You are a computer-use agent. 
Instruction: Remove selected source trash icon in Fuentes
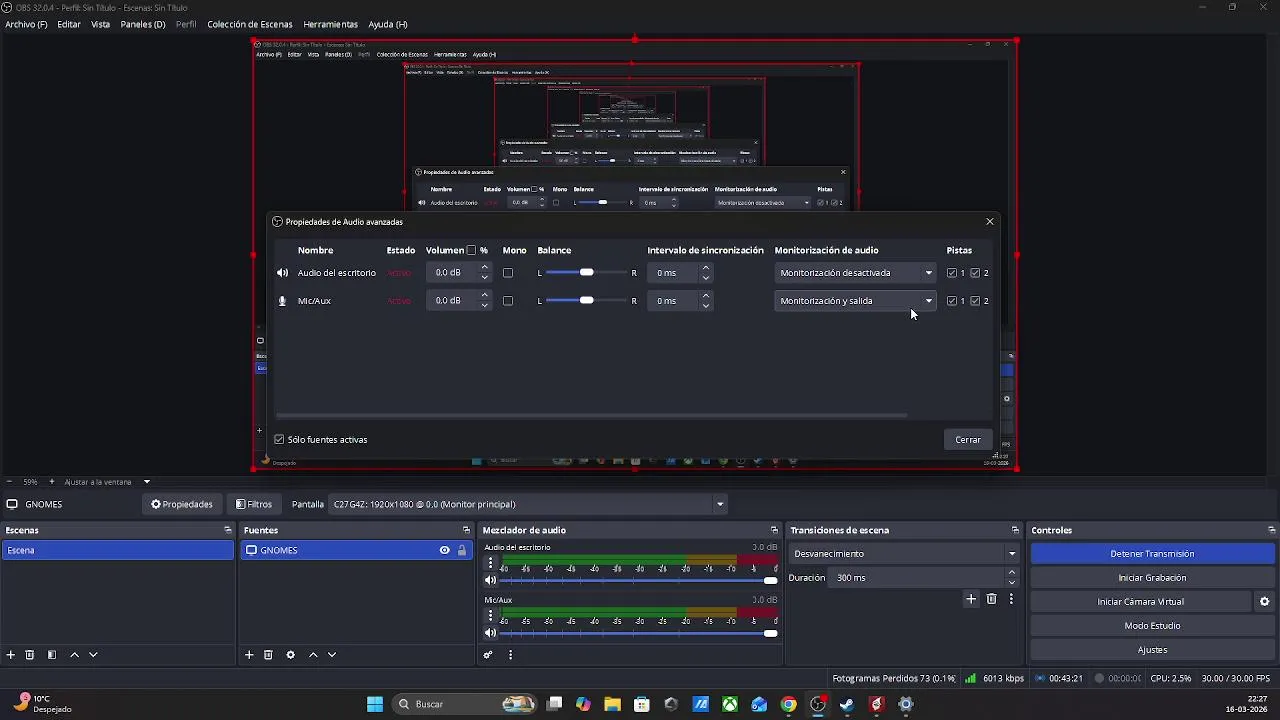pos(268,655)
